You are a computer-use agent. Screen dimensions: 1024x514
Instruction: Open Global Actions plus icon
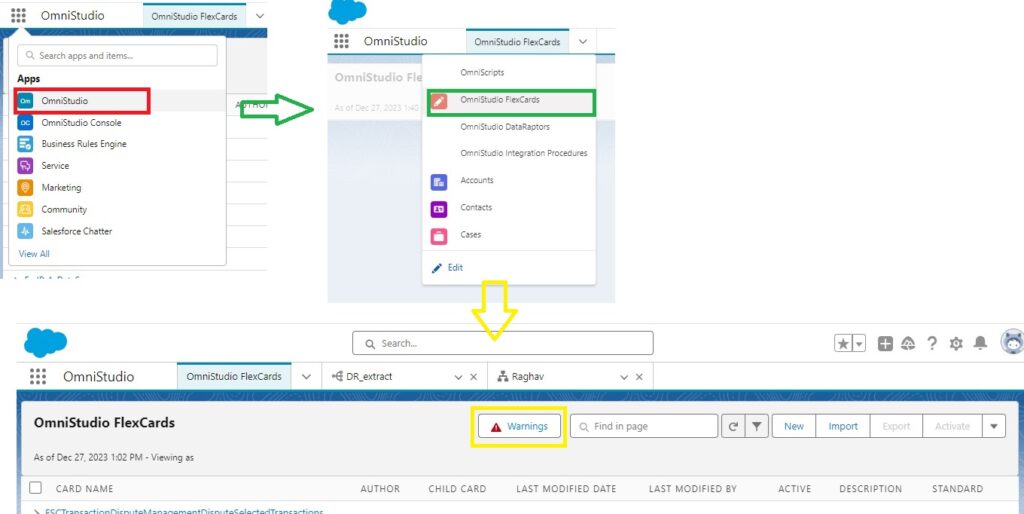[885, 344]
